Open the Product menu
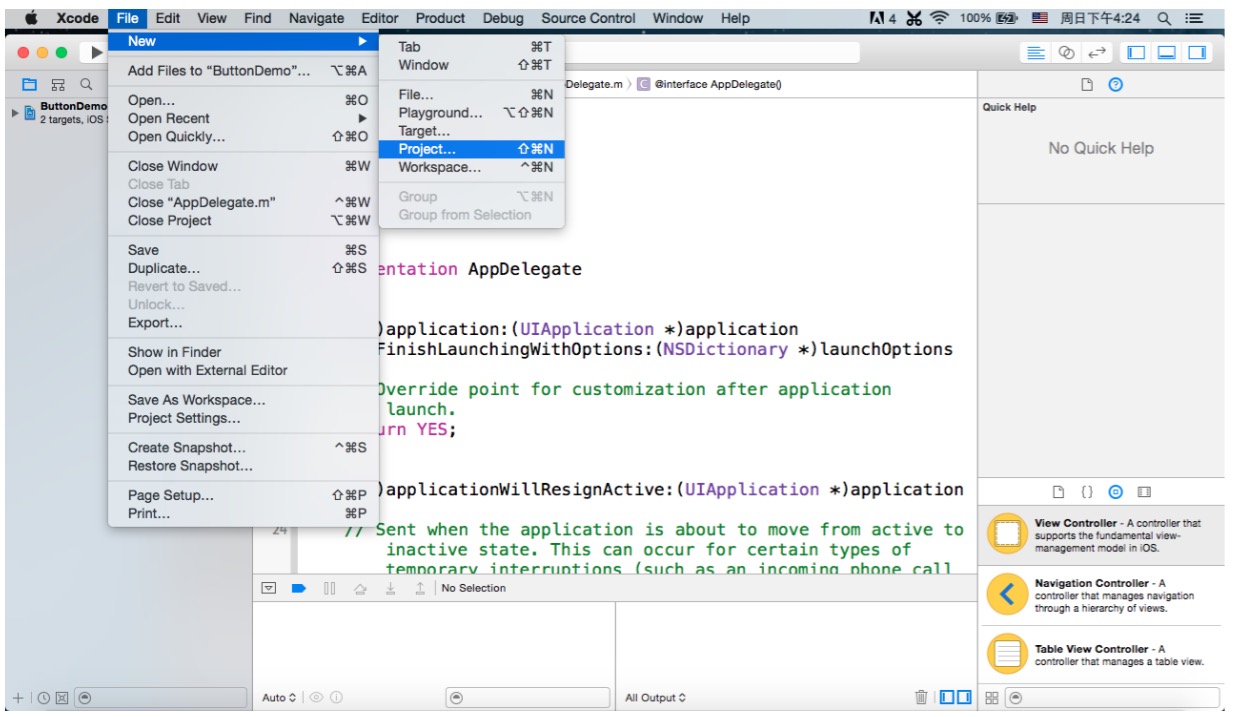Image resolution: width=1233 pixels, height=717 pixels. coord(440,18)
